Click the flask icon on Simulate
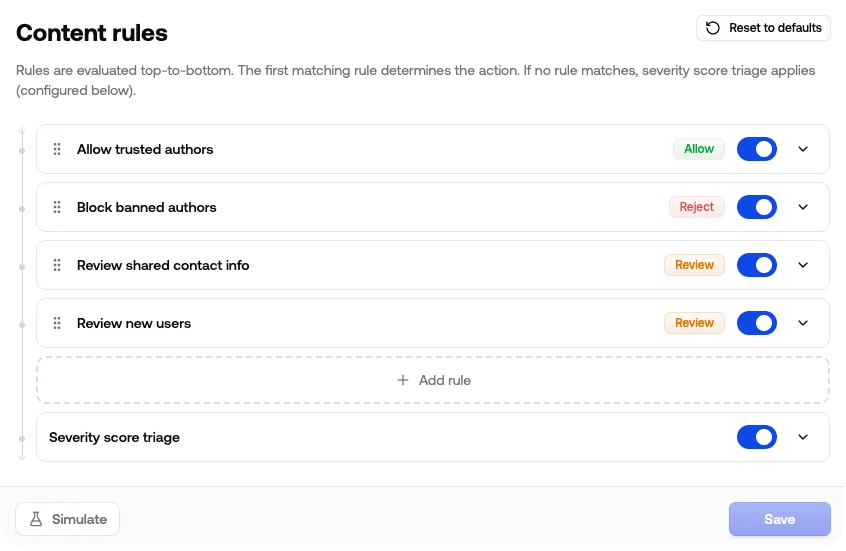The height and width of the screenshot is (551, 846). pyautogui.click(x=36, y=519)
